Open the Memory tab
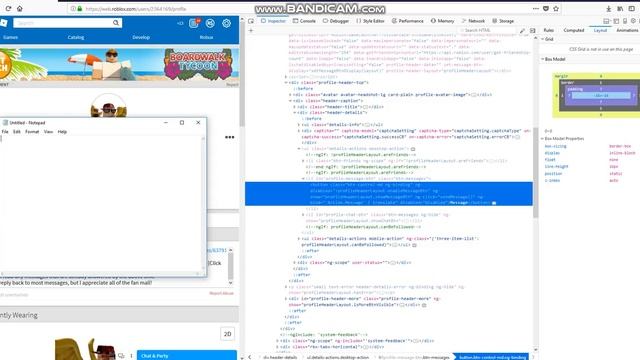The width and height of the screenshot is (640, 360). [442, 21]
